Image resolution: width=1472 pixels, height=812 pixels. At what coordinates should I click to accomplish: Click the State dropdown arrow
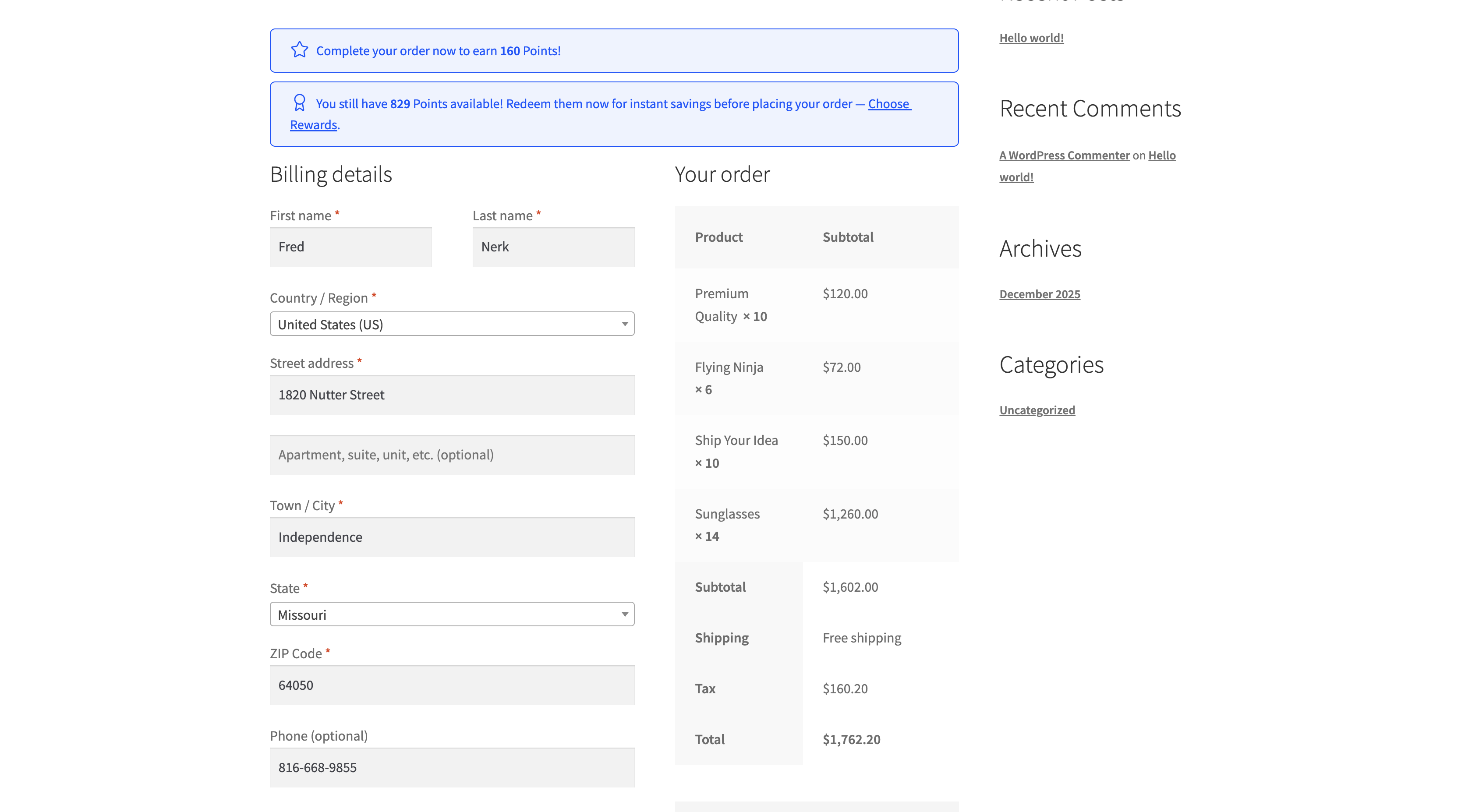[x=625, y=614]
